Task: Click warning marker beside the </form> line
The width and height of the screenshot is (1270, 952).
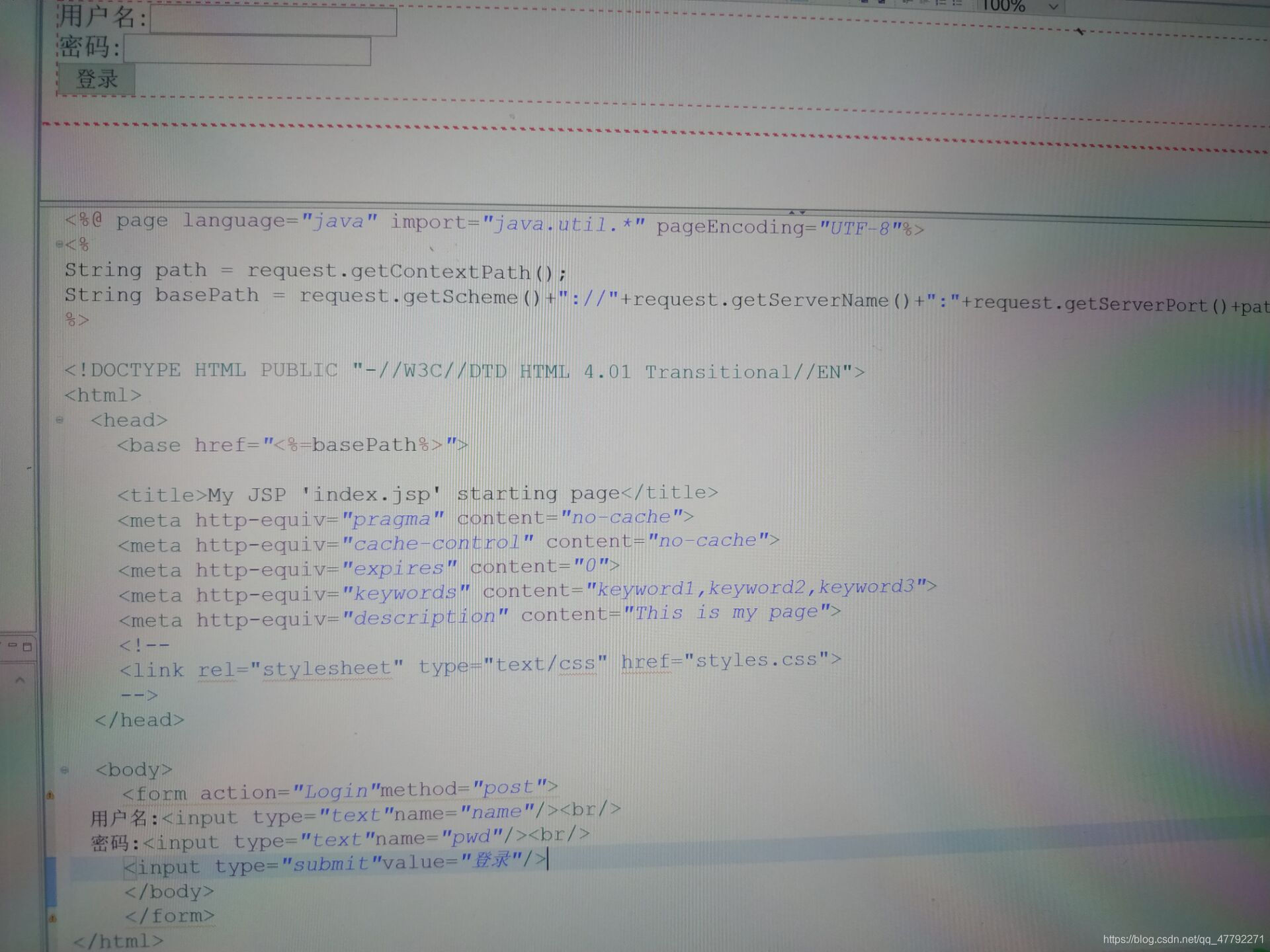Action: click(52, 918)
